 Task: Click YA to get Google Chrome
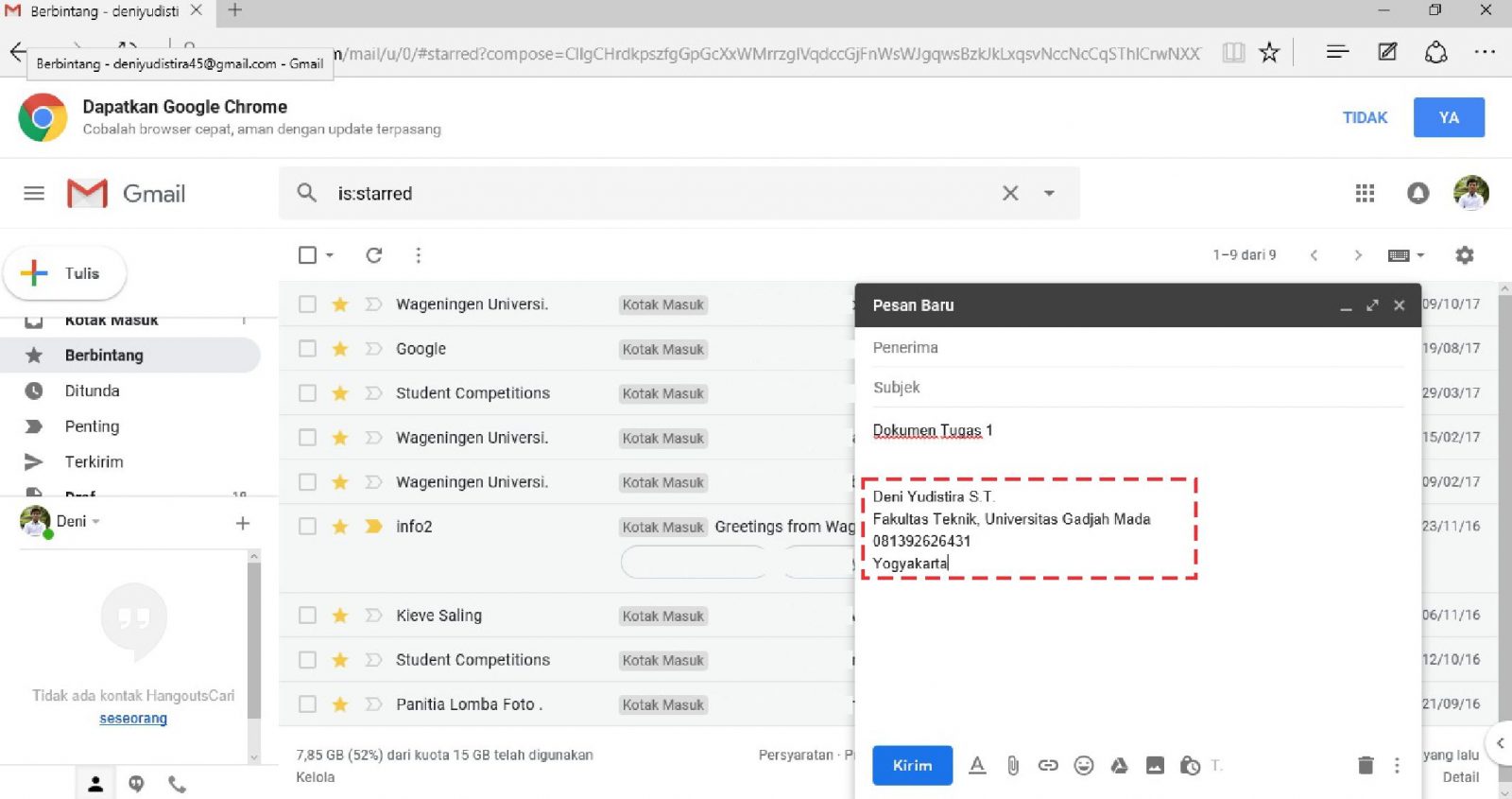coord(1449,118)
